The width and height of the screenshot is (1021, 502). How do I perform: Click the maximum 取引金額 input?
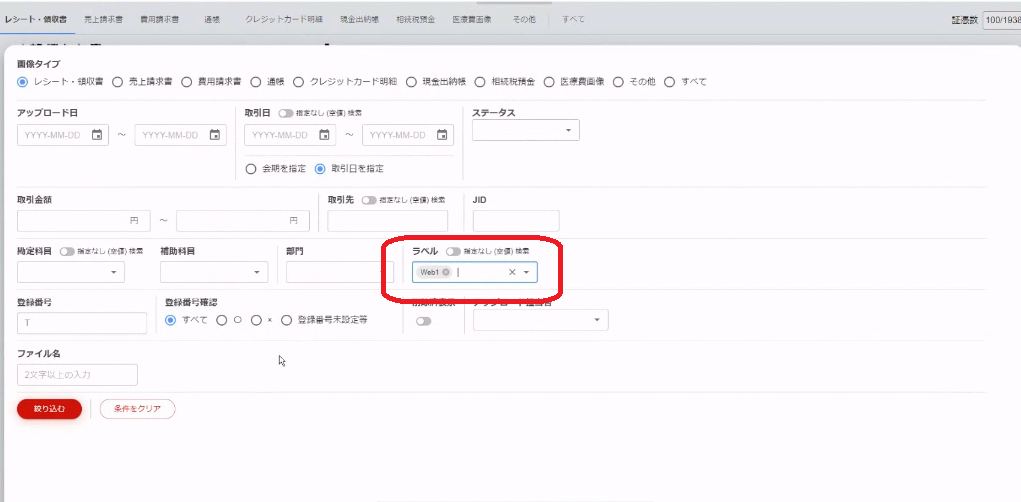(243, 221)
